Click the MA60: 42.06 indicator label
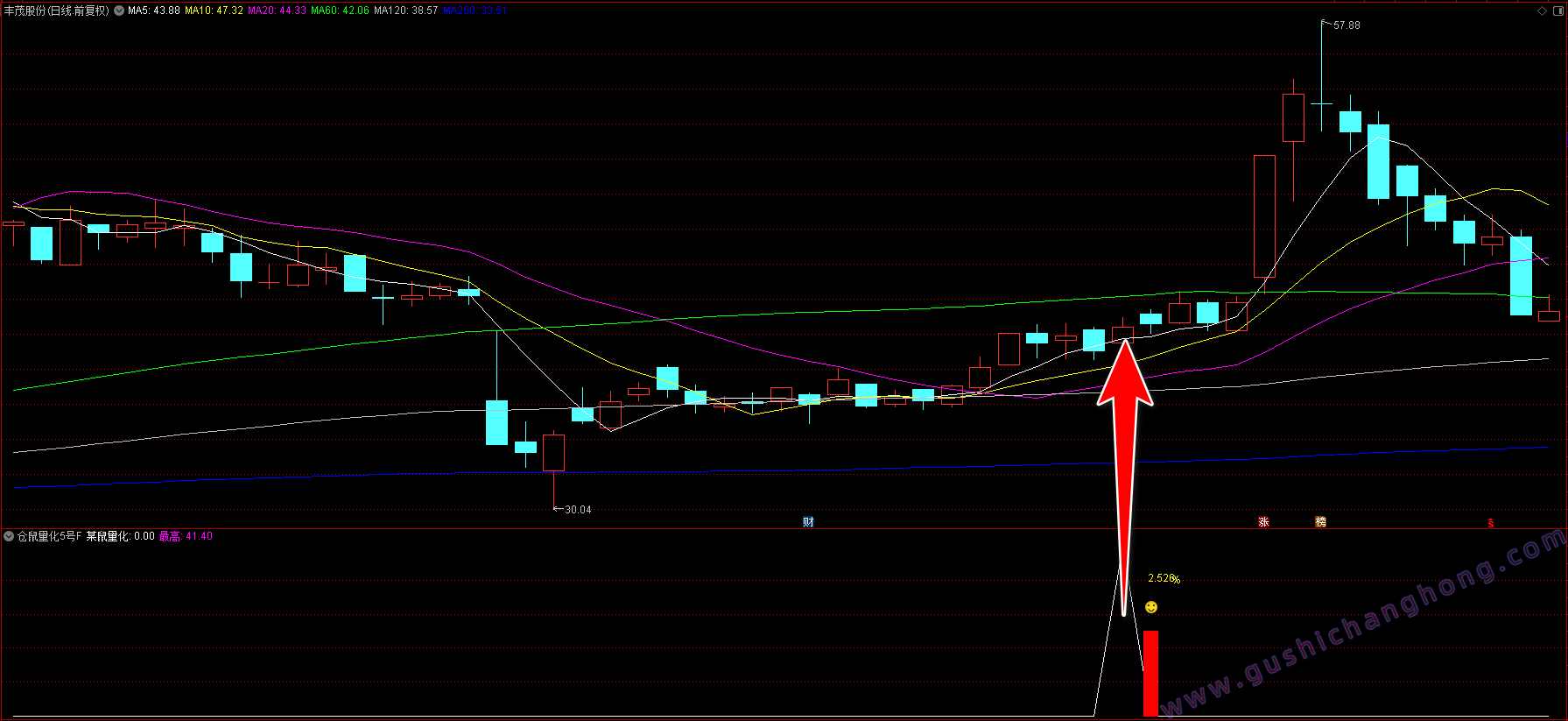The image size is (1568, 721). coord(341,11)
